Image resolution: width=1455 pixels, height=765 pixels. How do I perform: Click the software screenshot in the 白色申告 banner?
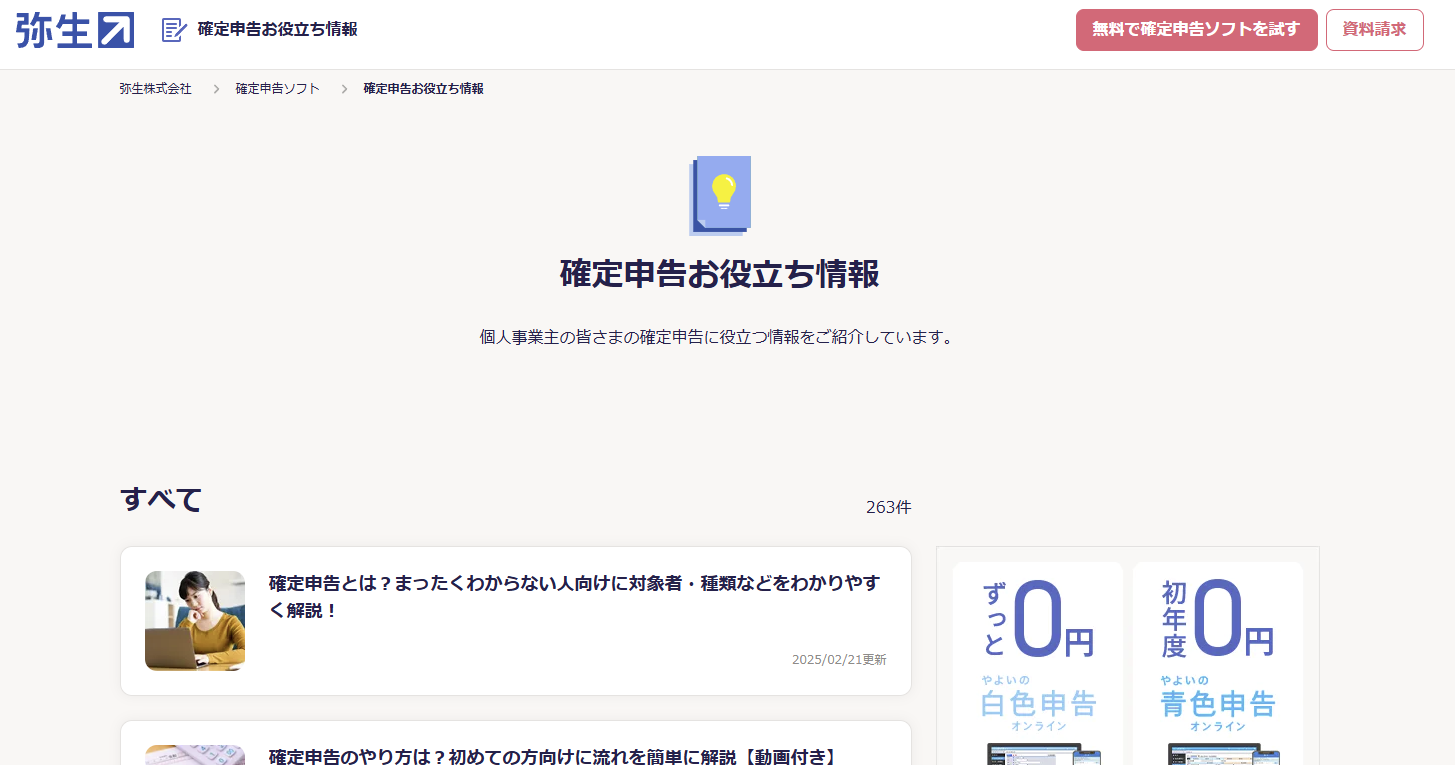click(1037, 750)
